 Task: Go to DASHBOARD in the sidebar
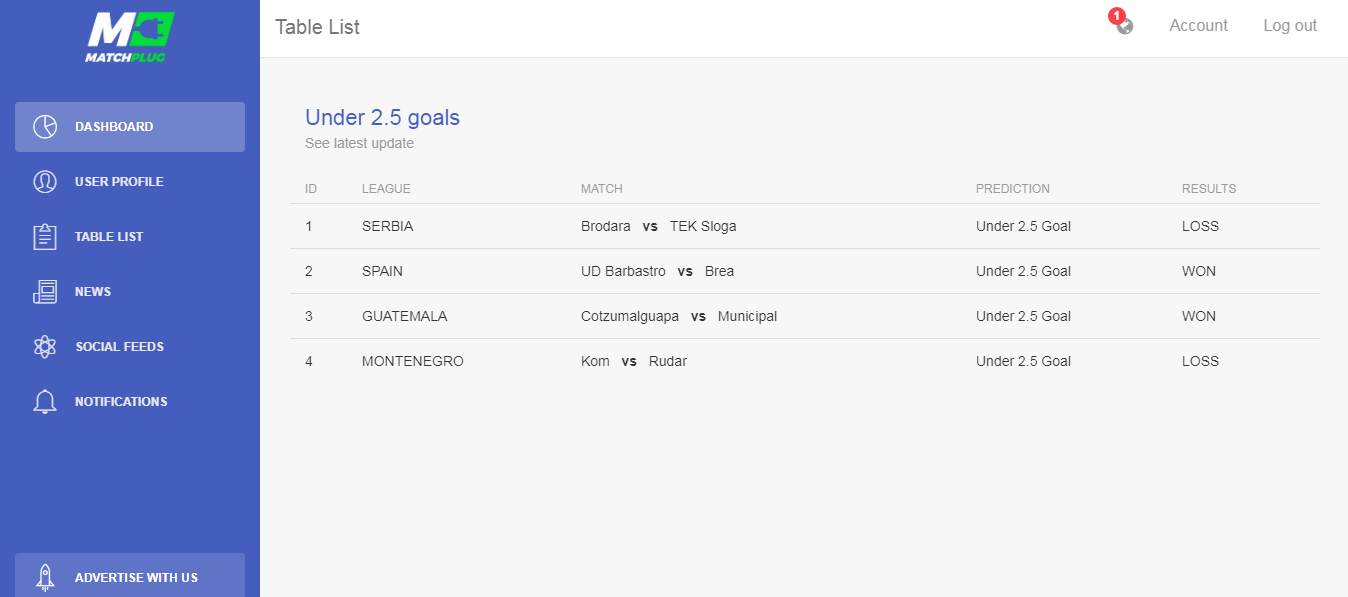click(x=130, y=127)
